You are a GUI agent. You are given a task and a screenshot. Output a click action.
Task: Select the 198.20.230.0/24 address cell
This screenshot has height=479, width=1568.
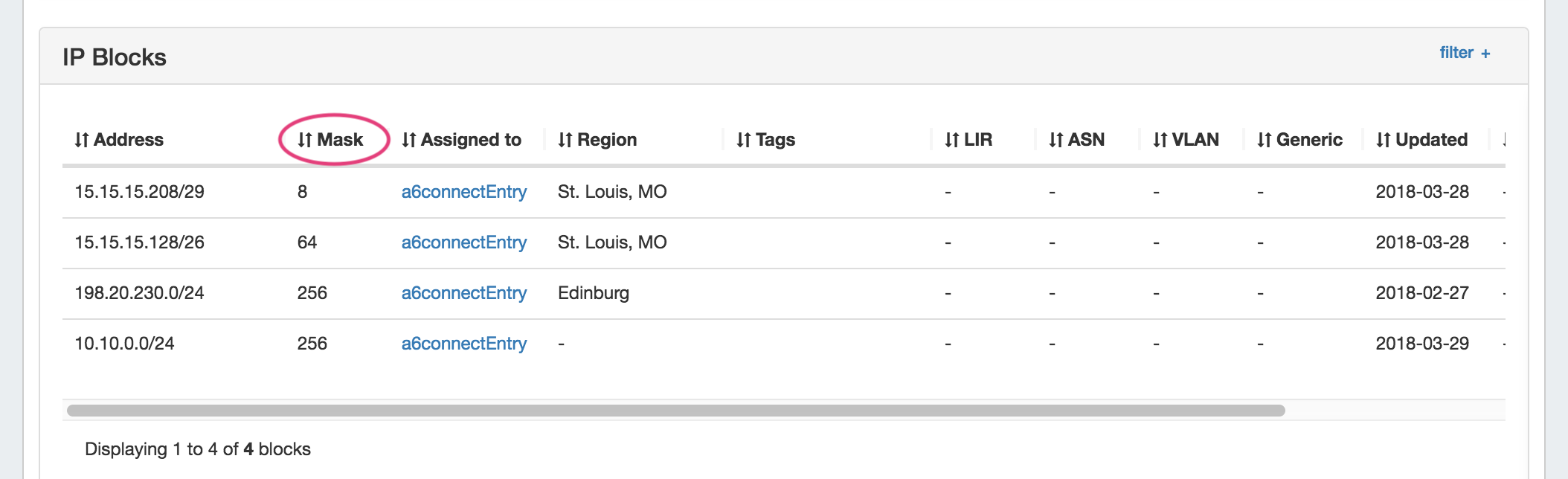click(139, 293)
